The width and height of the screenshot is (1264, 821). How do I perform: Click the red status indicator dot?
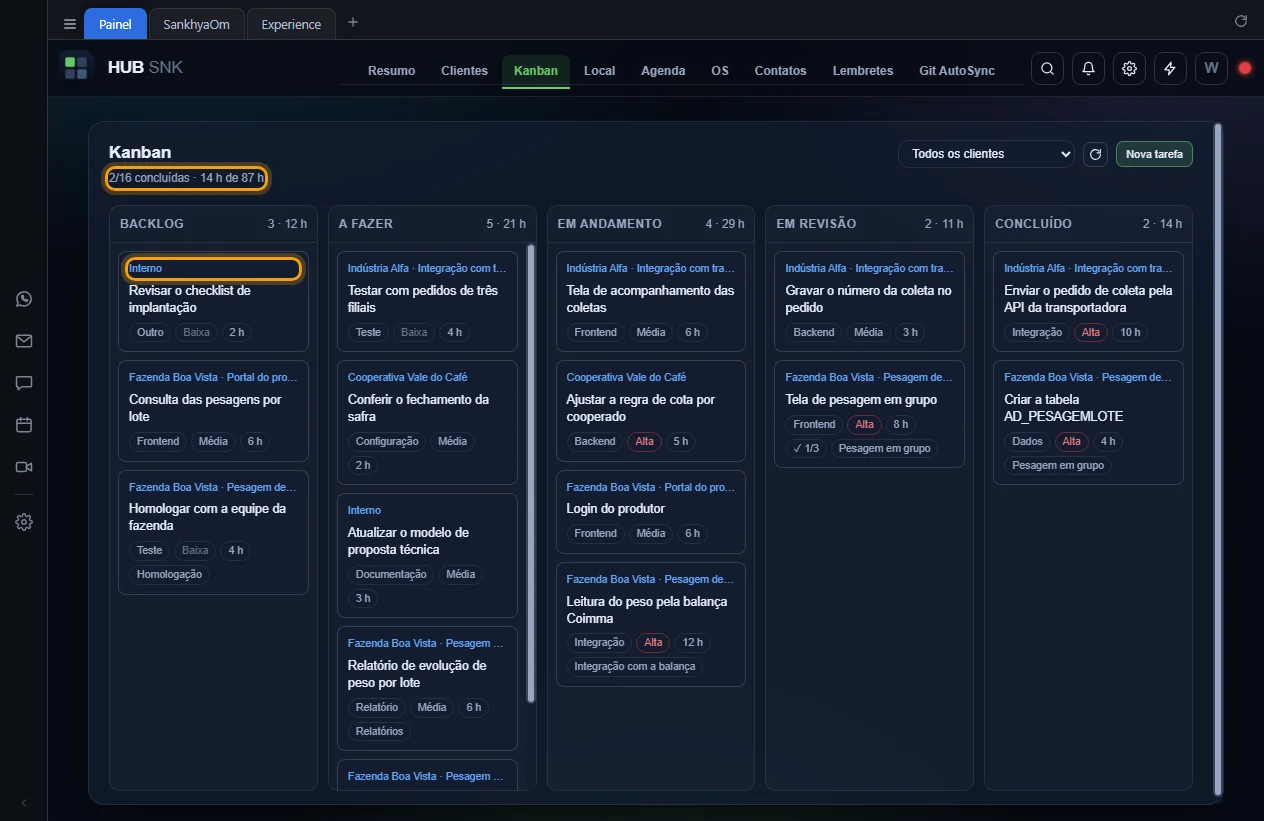point(1245,69)
